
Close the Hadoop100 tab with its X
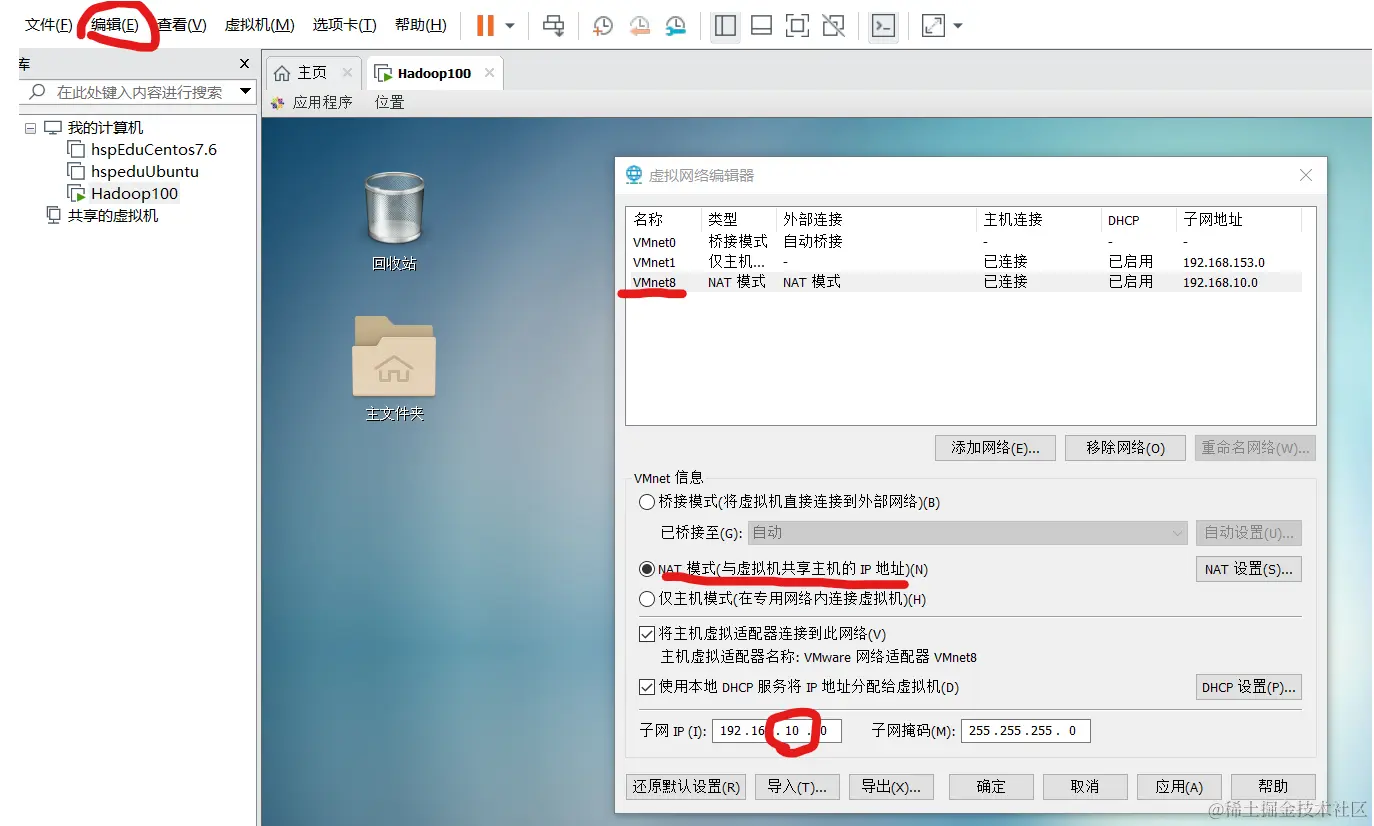coord(489,73)
